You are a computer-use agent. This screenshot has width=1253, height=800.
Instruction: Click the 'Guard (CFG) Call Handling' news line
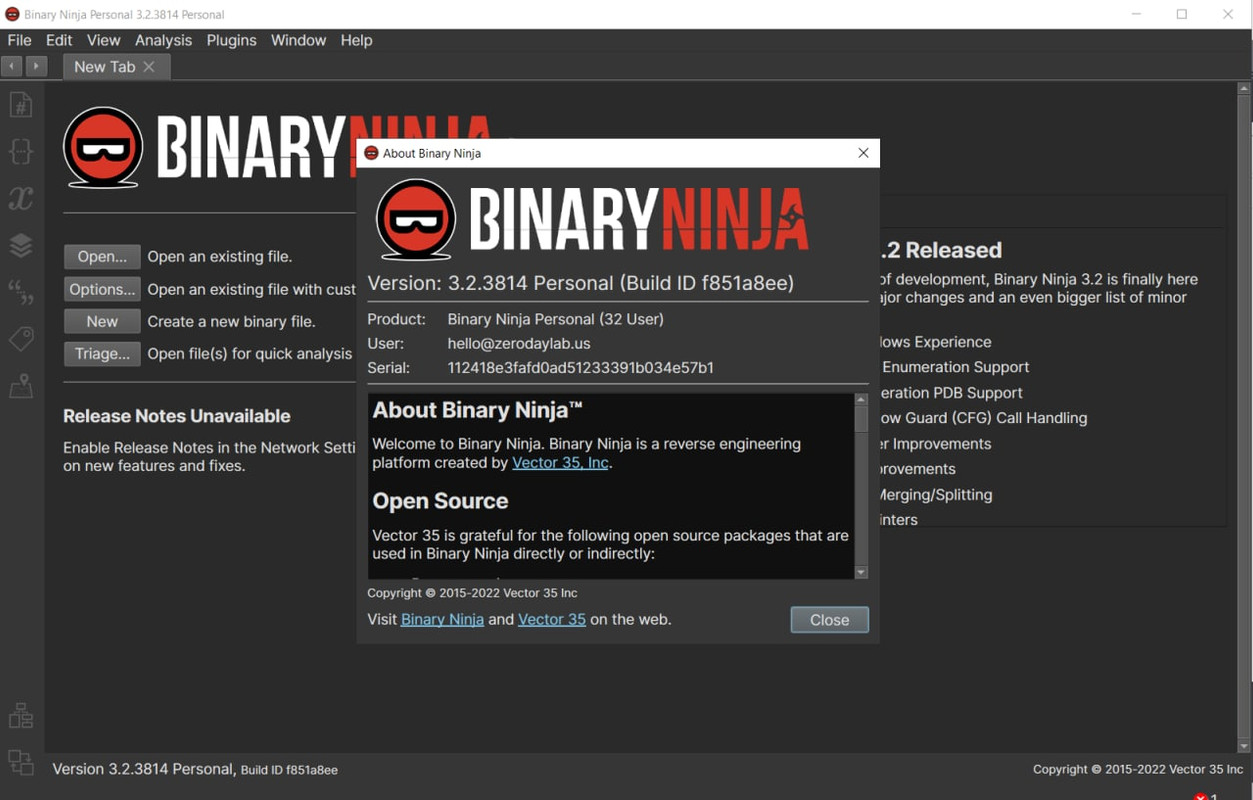click(x=983, y=418)
